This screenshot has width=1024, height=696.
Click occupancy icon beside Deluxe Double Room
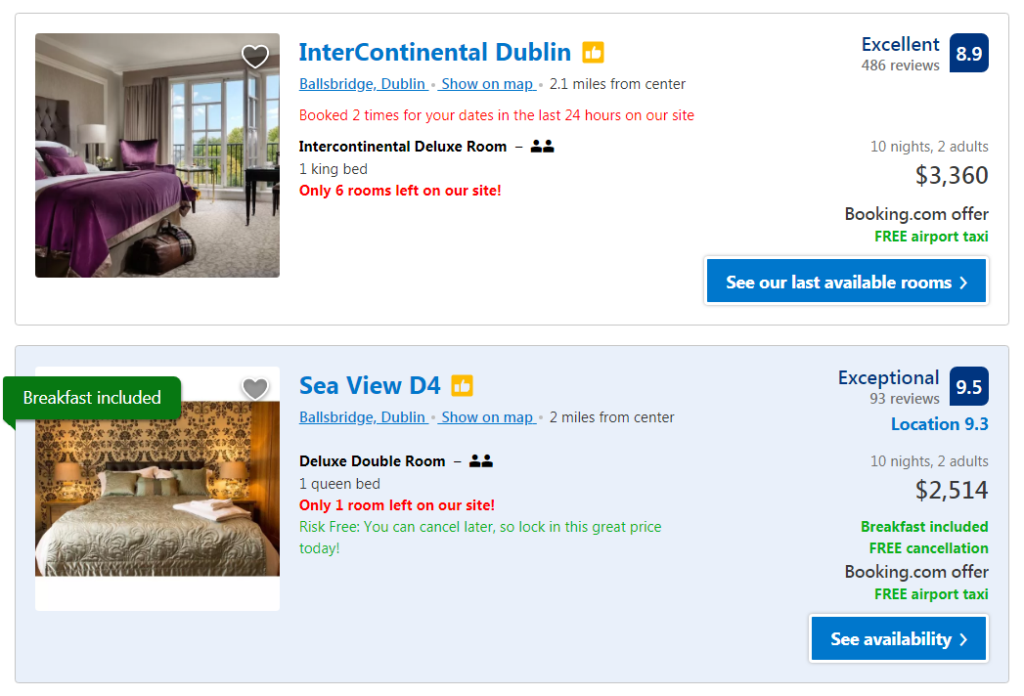point(481,461)
